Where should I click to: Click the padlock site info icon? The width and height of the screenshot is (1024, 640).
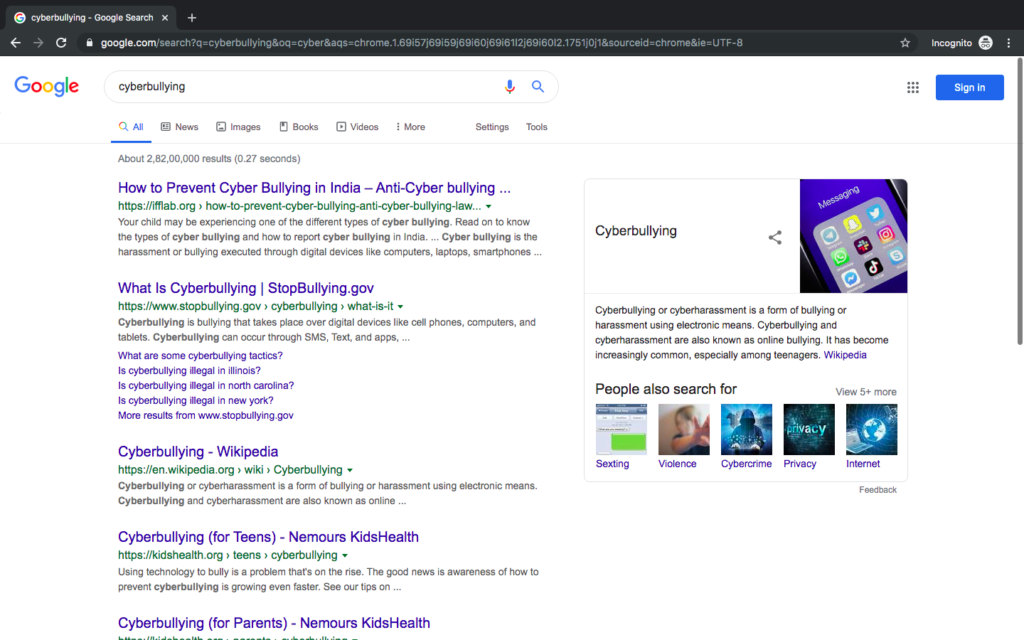pos(89,43)
